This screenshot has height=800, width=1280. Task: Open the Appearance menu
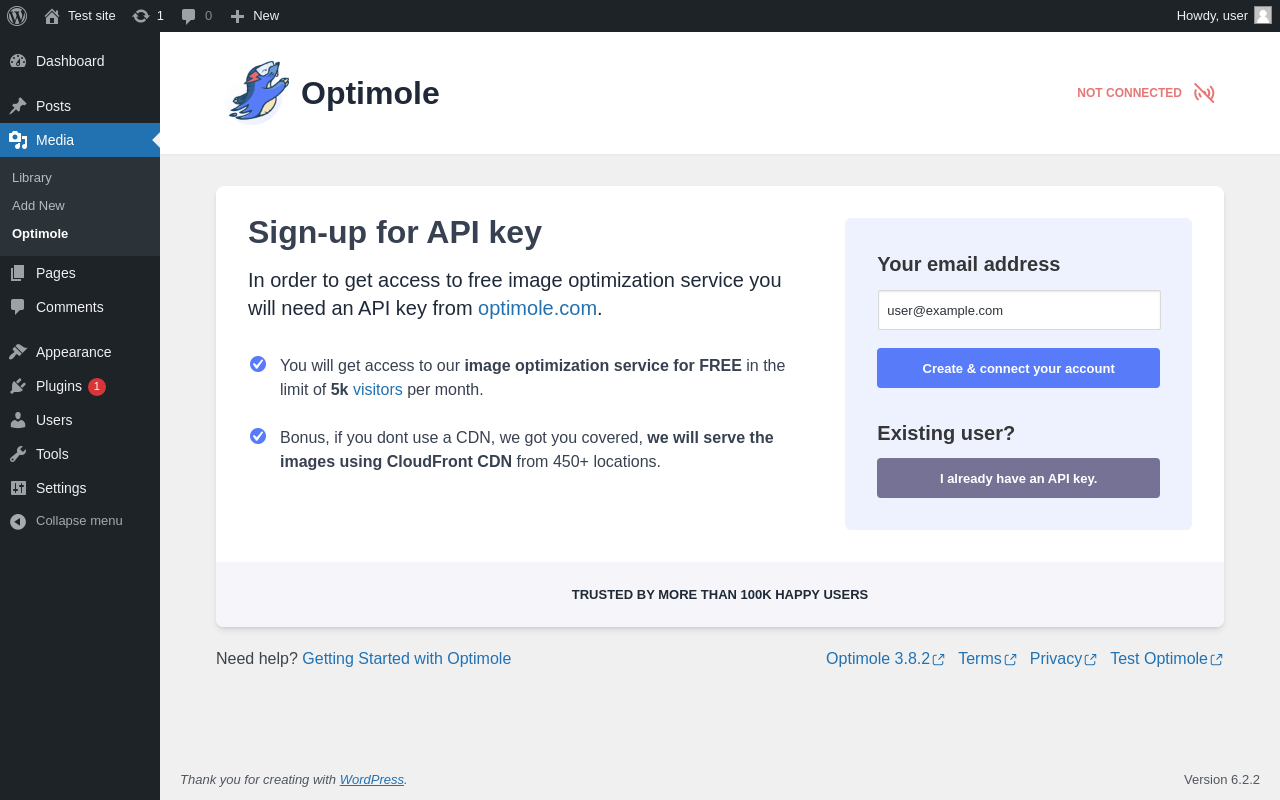click(x=73, y=352)
